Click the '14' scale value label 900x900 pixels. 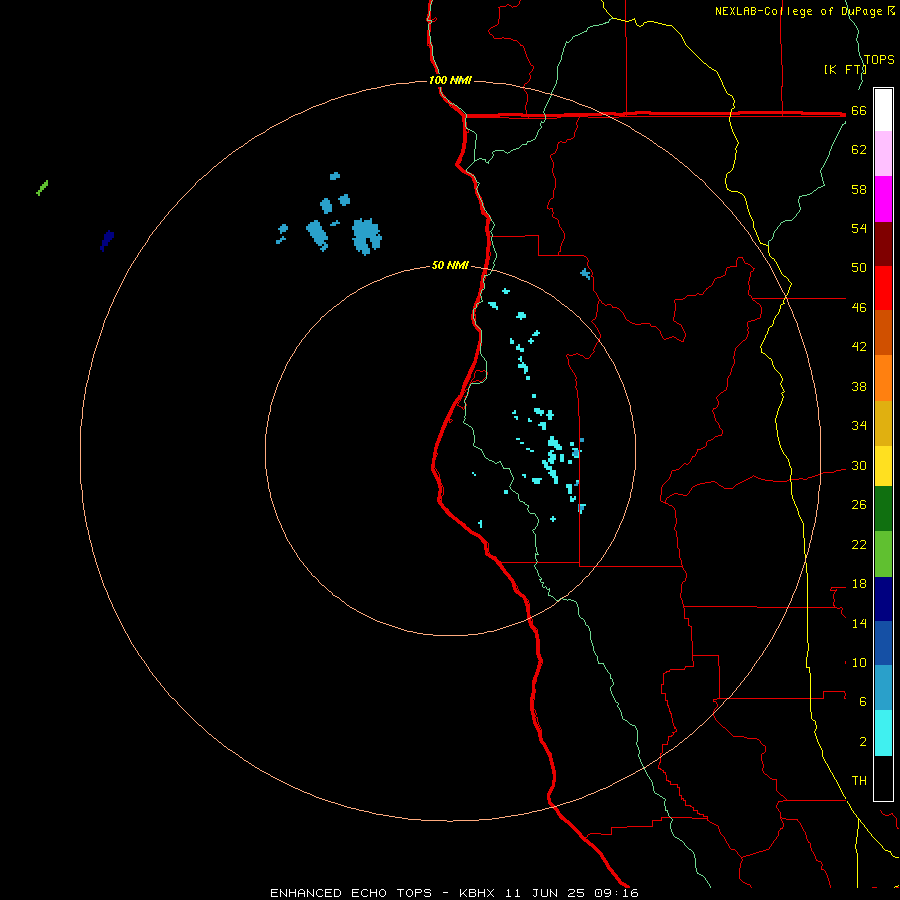(859, 623)
